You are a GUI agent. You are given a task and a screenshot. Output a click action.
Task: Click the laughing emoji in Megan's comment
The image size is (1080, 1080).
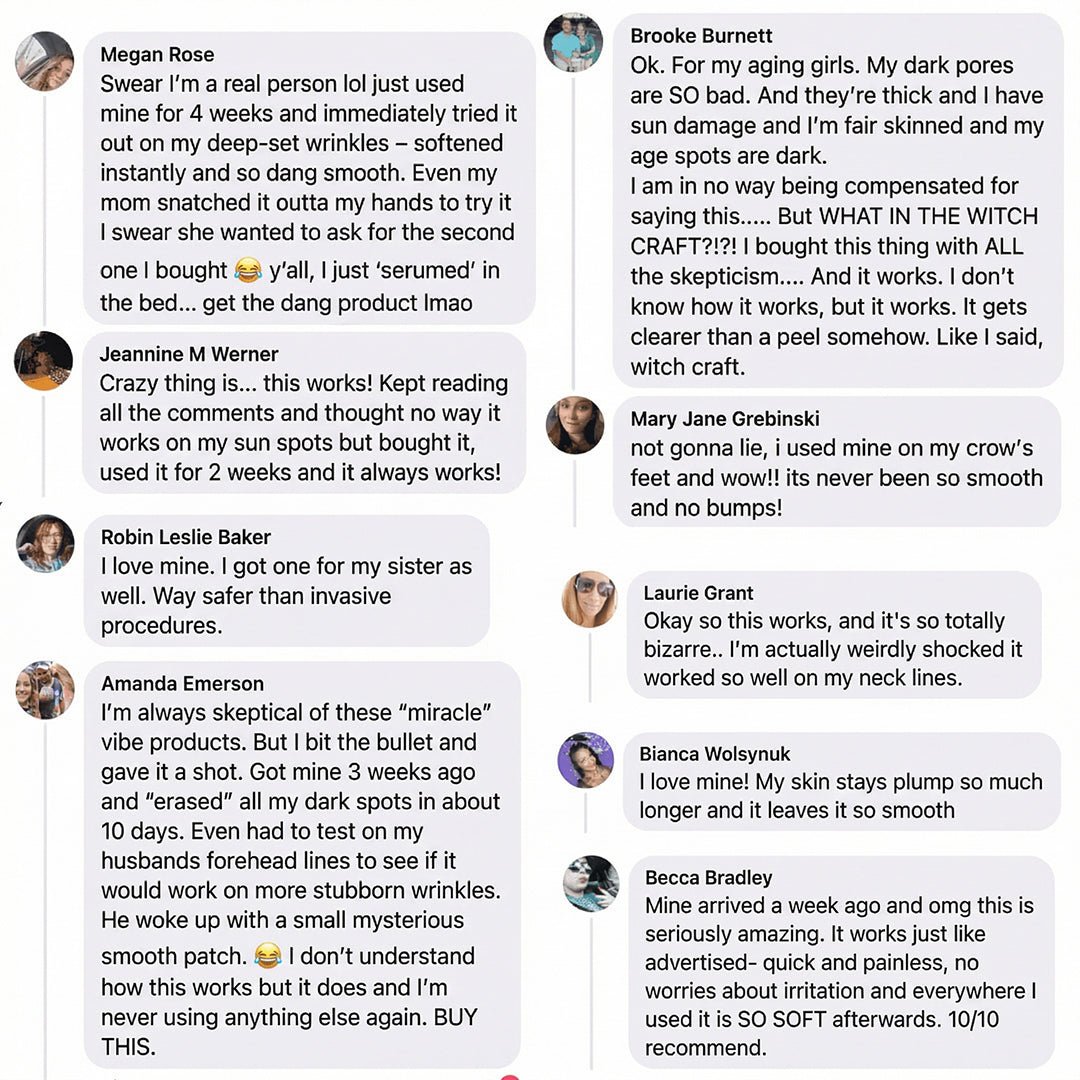click(247, 269)
